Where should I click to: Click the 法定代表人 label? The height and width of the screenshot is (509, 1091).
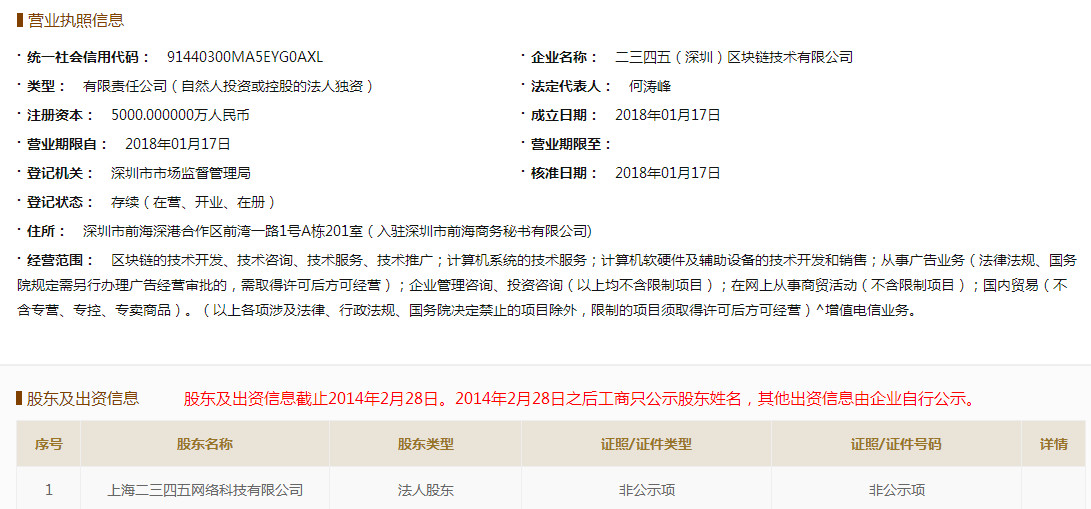[571, 86]
